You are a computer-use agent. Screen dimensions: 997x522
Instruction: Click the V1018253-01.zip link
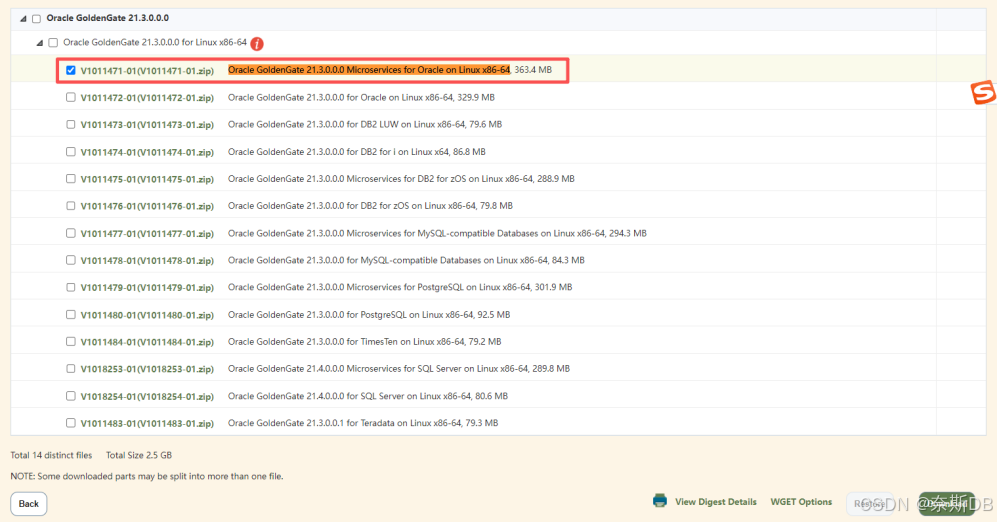tap(147, 369)
